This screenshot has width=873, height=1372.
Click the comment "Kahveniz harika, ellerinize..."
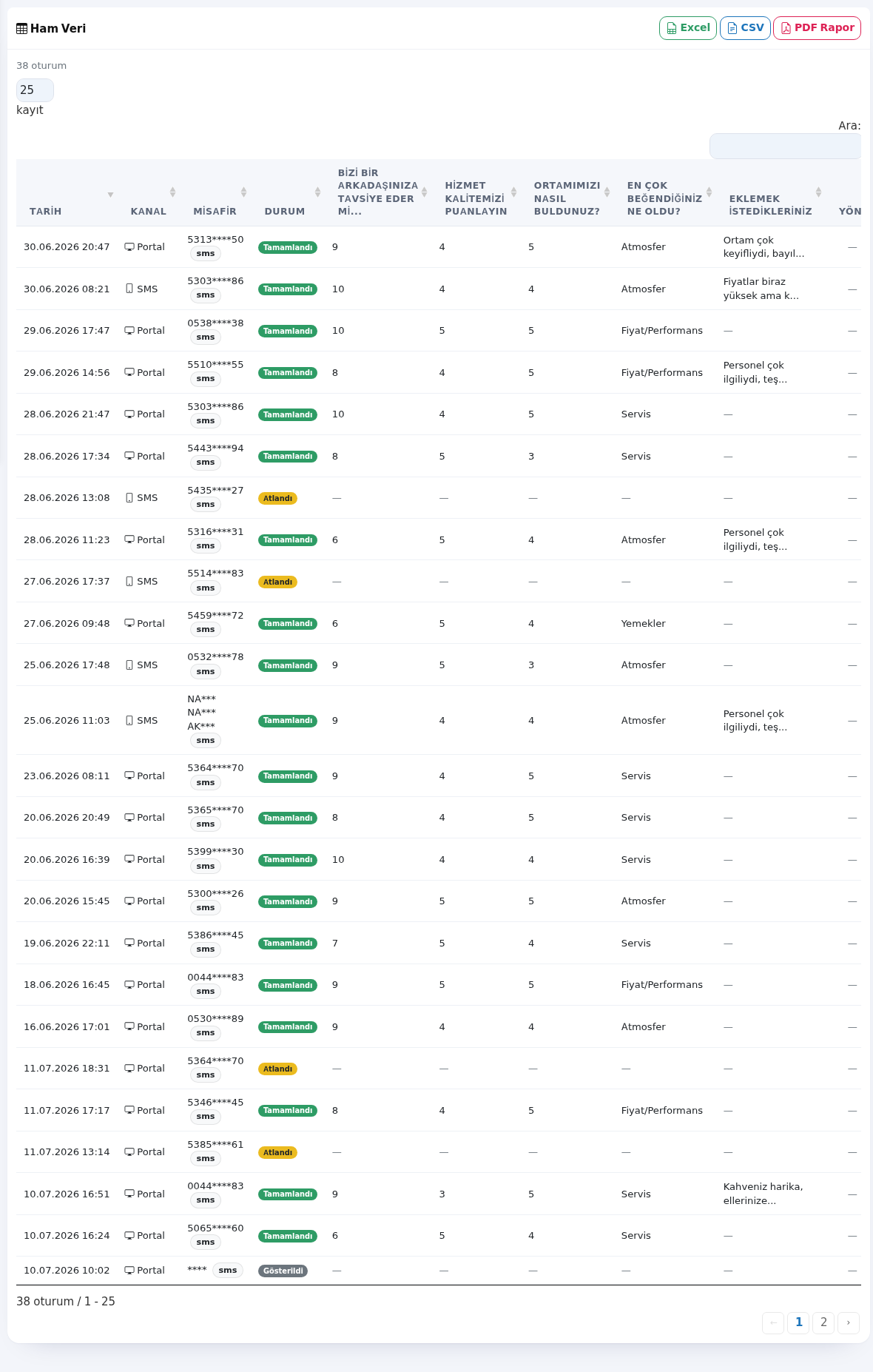[763, 1194]
